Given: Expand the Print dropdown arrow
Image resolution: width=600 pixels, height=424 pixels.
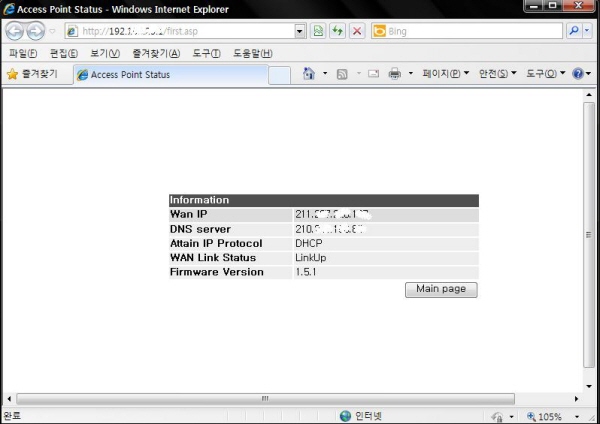Looking at the screenshot, I should [x=411, y=73].
